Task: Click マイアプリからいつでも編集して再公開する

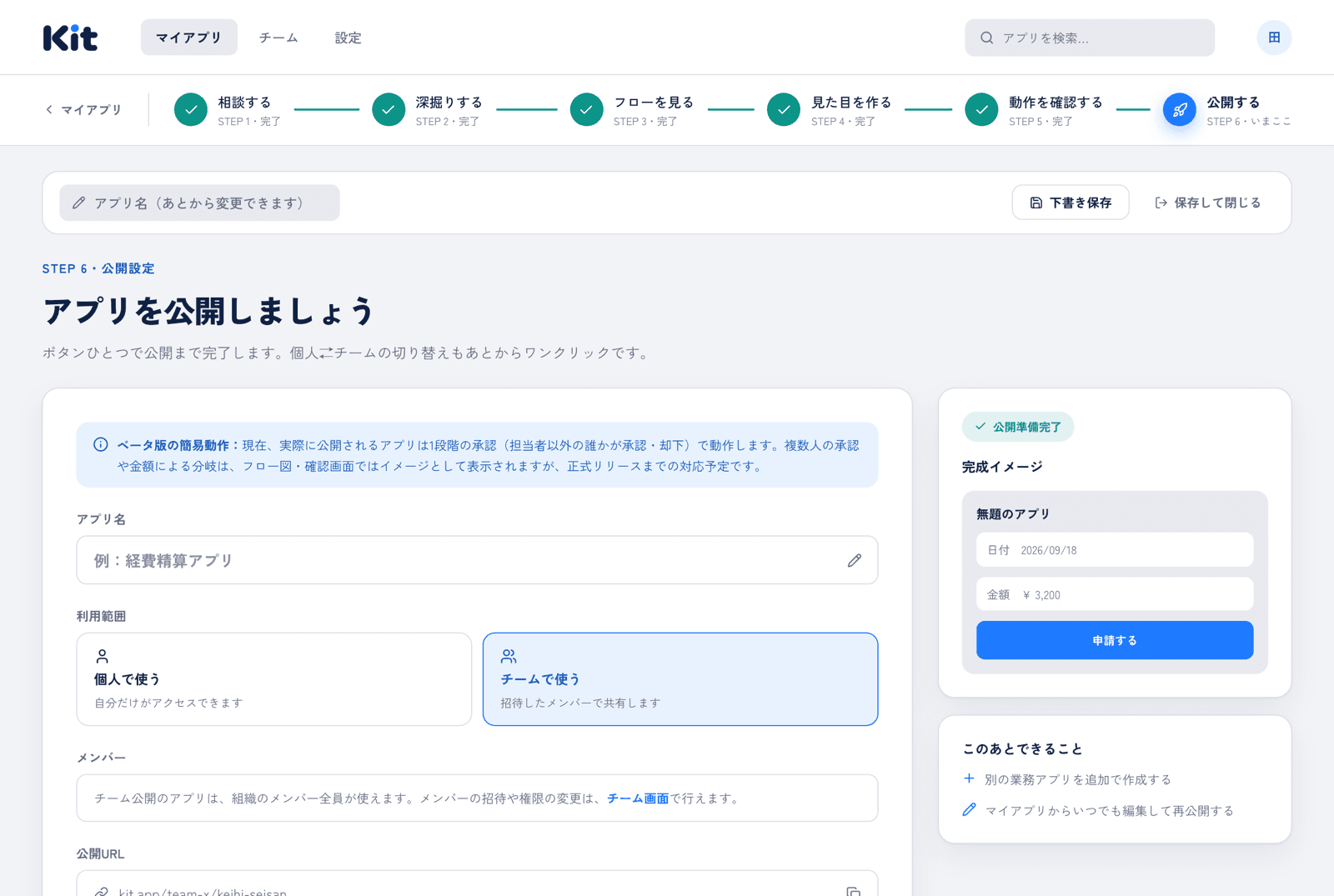Action: click(x=1098, y=810)
